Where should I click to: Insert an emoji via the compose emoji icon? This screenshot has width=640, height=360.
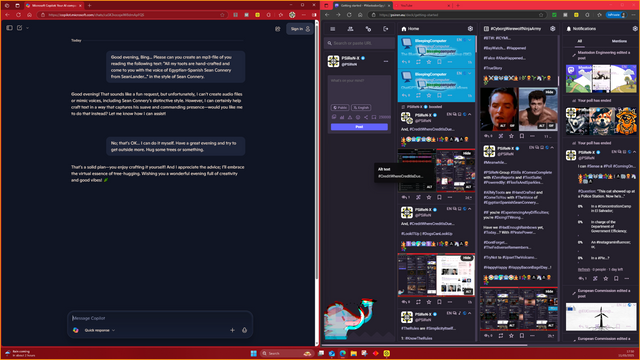click(358, 117)
